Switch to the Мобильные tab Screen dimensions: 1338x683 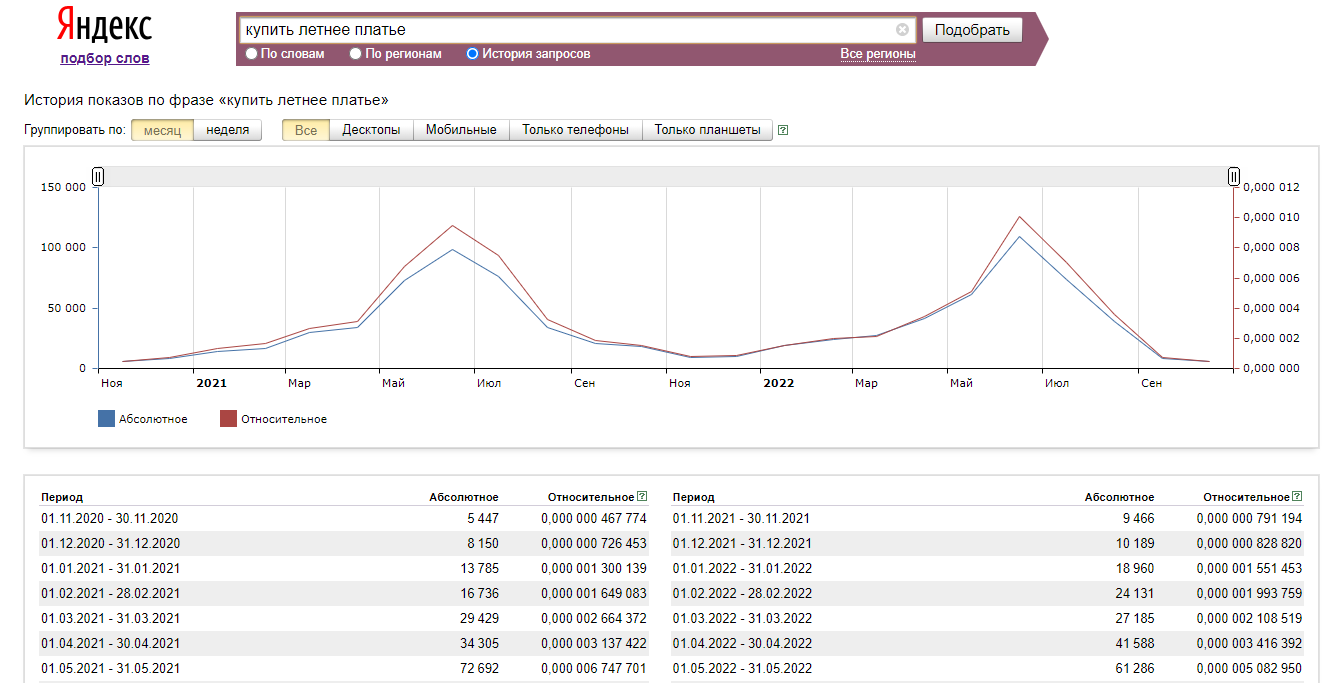(461, 130)
